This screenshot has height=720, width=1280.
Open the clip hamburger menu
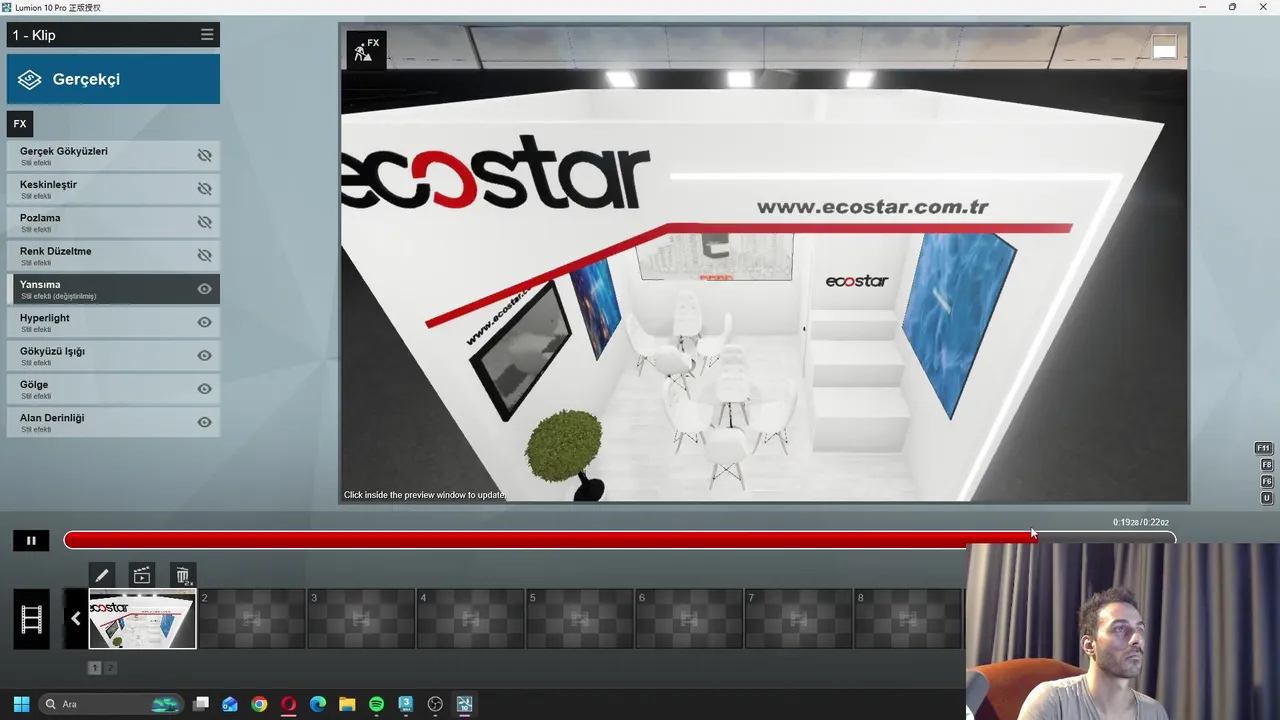point(207,34)
